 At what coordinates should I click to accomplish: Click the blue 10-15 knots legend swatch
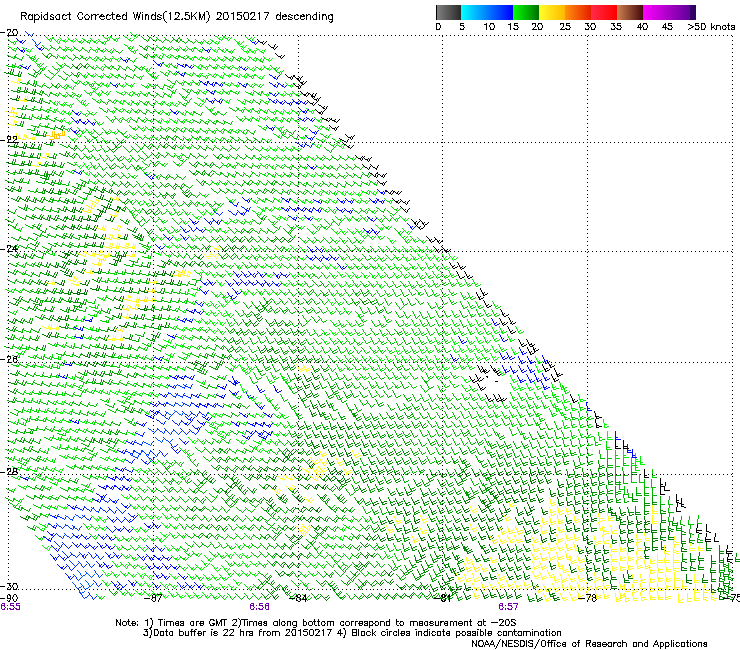500,12
